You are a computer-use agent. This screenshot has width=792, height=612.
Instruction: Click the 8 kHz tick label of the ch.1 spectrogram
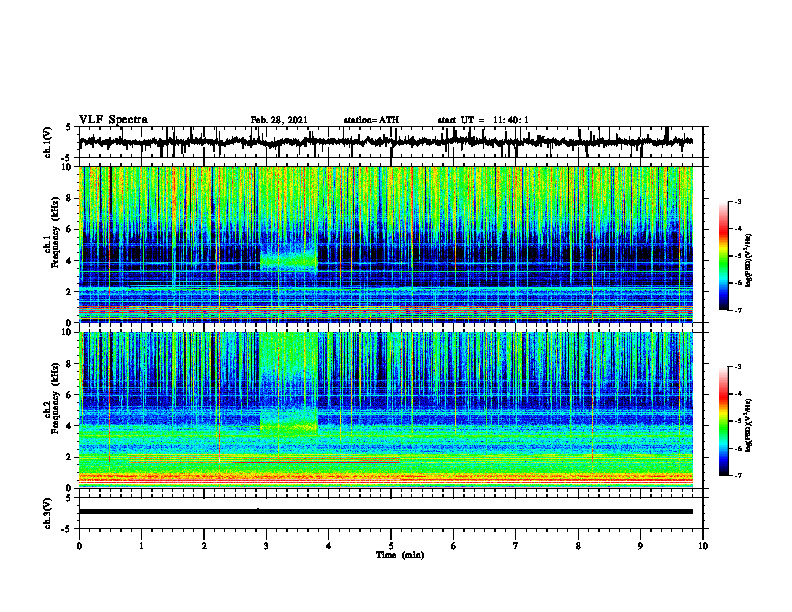pyautogui.click(x=70, y=198)
